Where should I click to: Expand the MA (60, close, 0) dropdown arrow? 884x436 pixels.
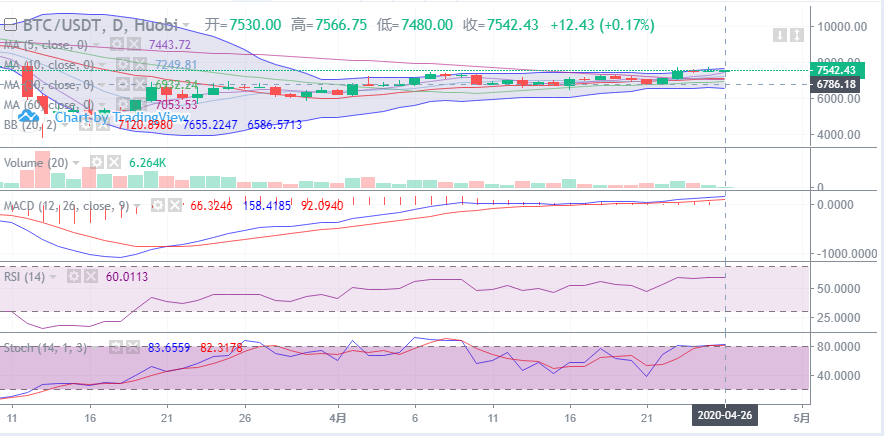coord(104,105)
